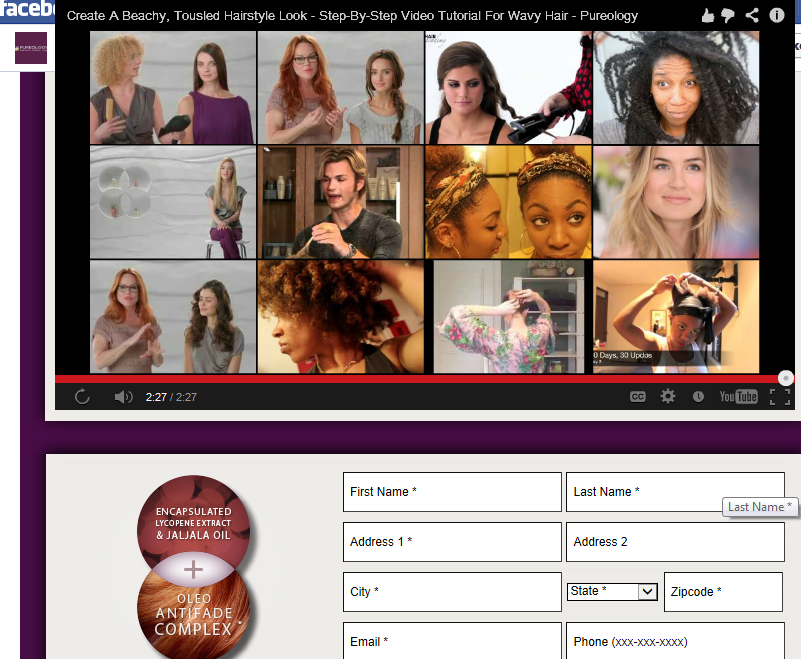Click the thumbs down dislike icon
The height and width of the screenshot is (659, 801).
[730, 16]
